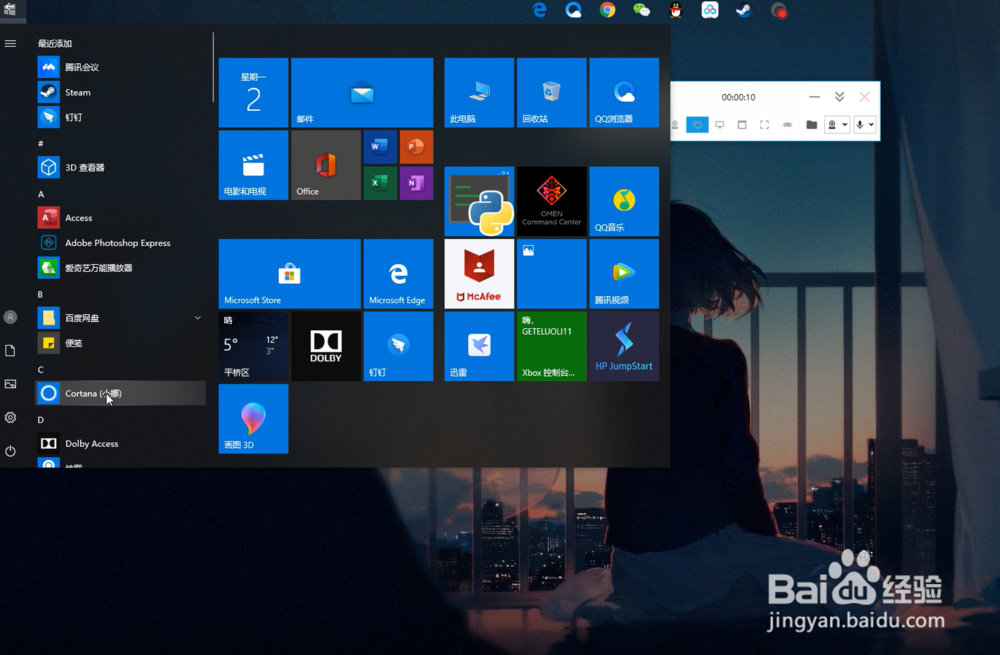The height and width of the screenshot is (655, 1000).
Task: Open Dolby Access in the app list
Action: 121,444
